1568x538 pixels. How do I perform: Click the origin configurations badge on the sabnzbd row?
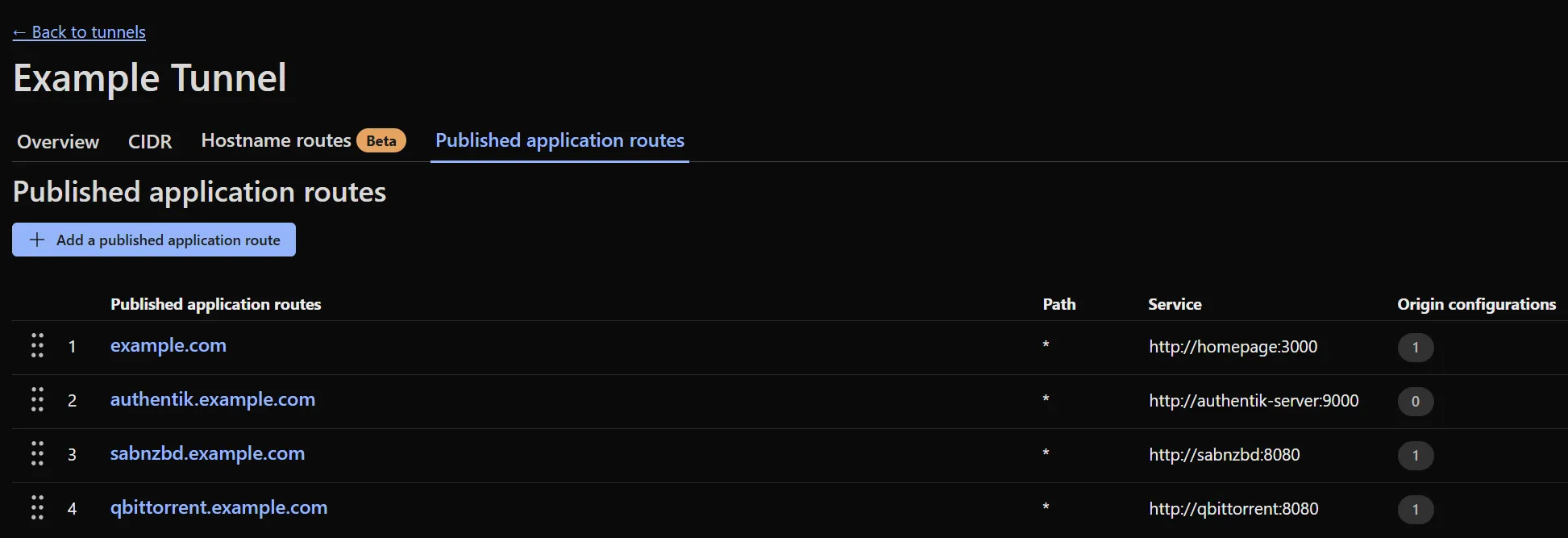(1416, 456)
